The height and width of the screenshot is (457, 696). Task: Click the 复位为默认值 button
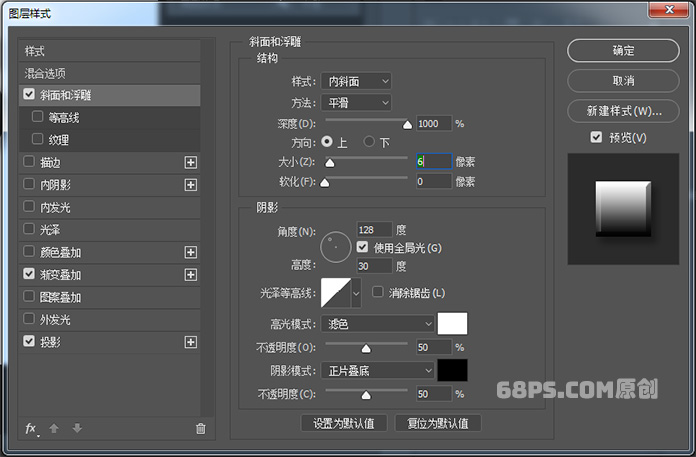coord(438,423)
